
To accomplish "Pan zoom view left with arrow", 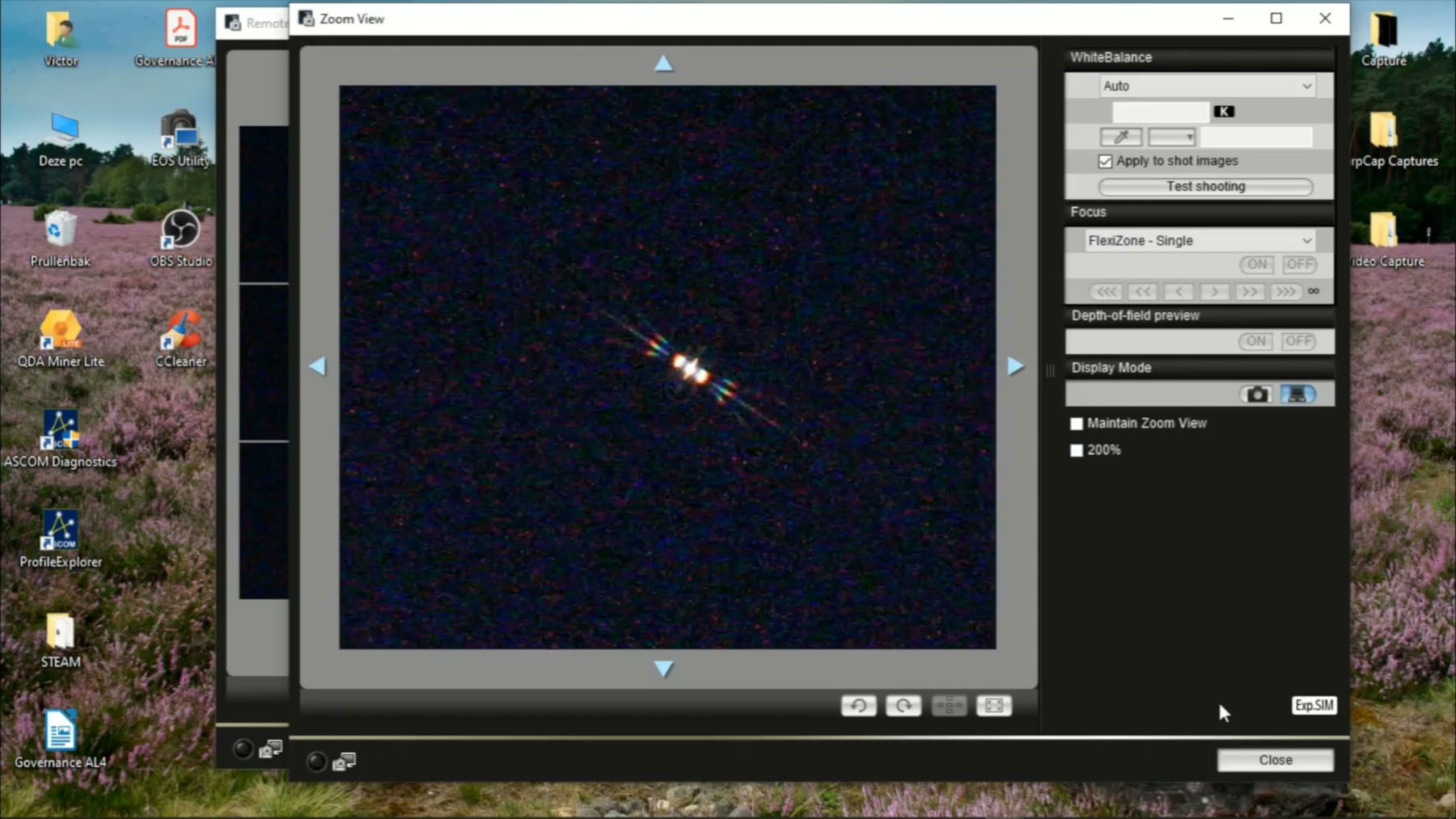I will [317, 366].
